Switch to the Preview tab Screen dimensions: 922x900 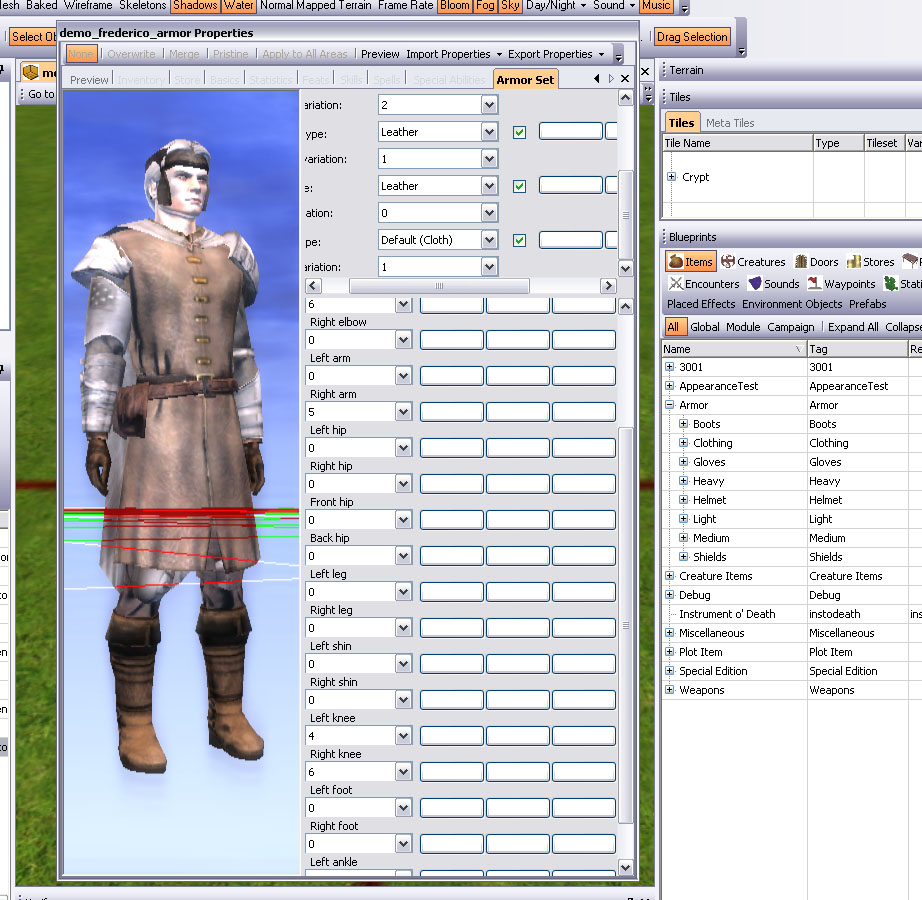[x=89, y=80]
